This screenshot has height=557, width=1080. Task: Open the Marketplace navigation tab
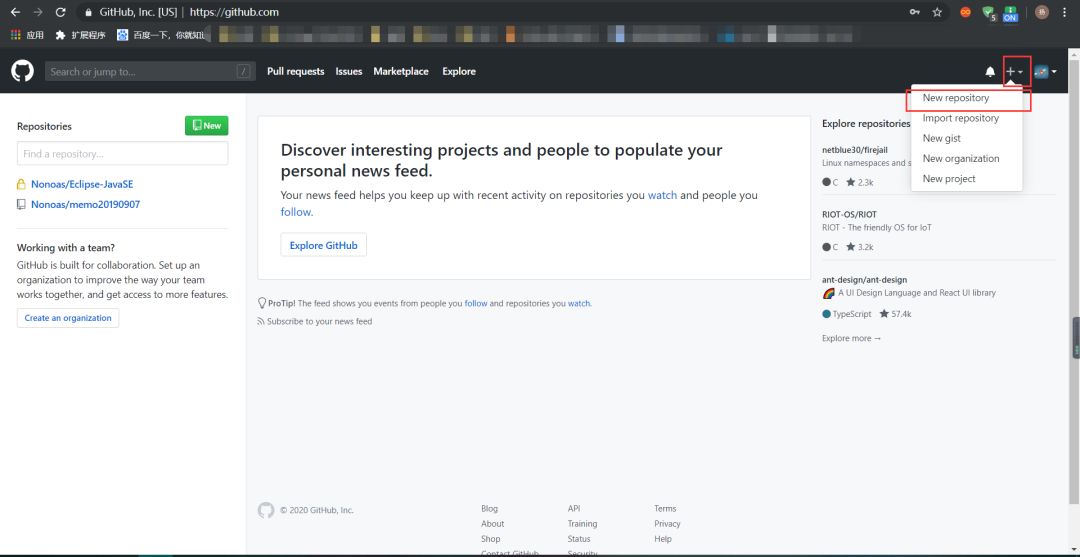click(401, 72)
